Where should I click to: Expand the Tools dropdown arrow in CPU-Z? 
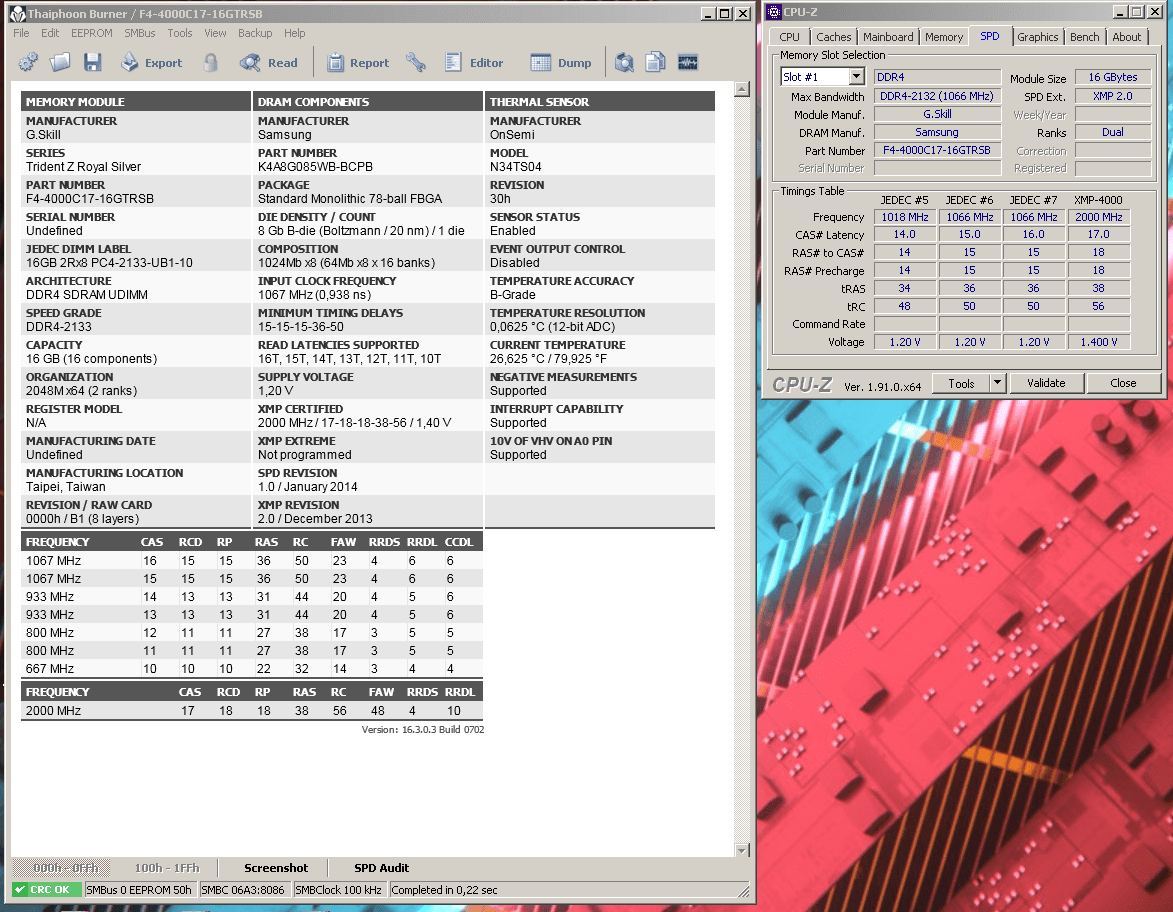tap(997, 383)
